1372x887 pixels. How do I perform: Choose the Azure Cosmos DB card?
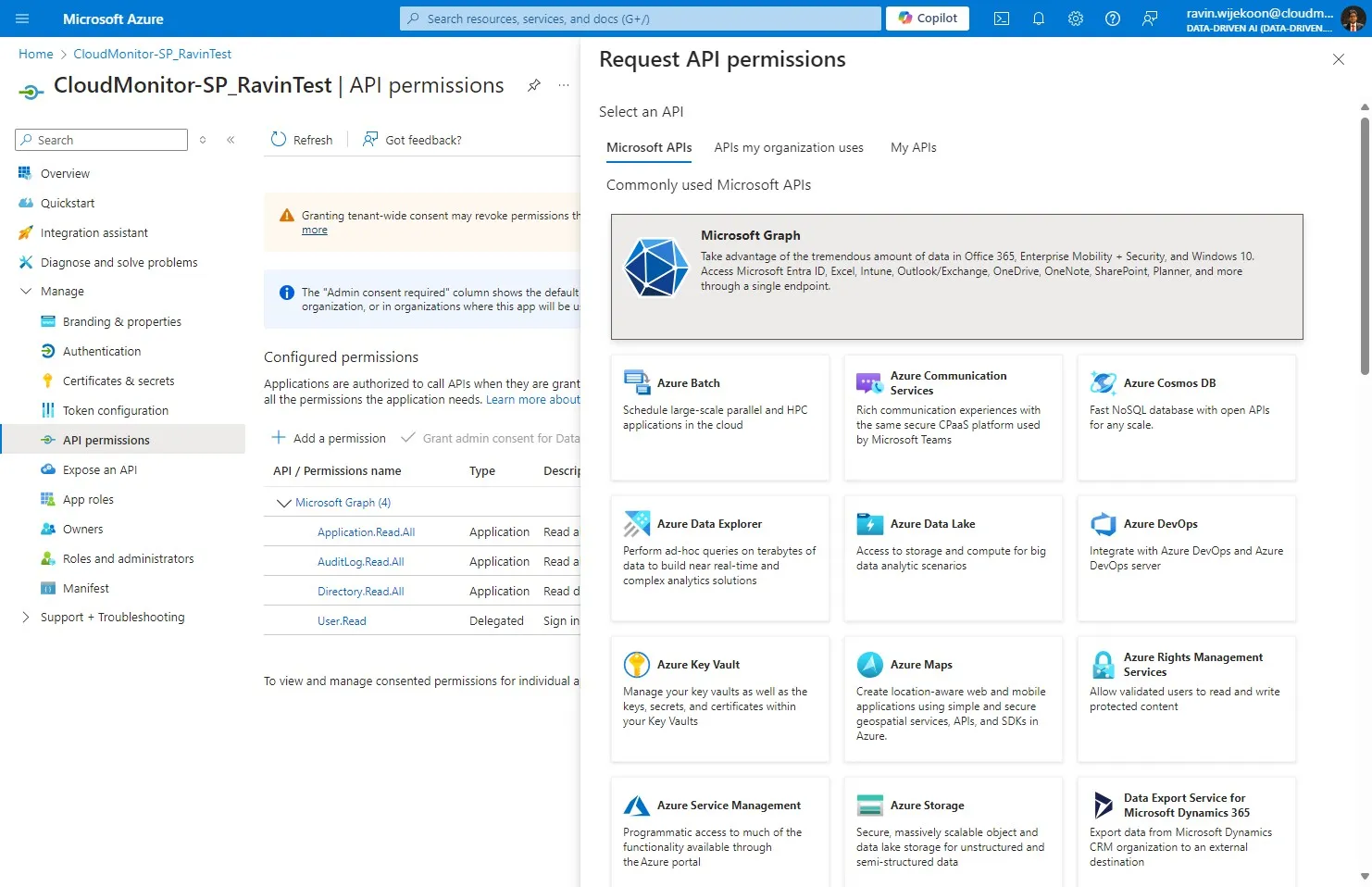pos(1186,418)
